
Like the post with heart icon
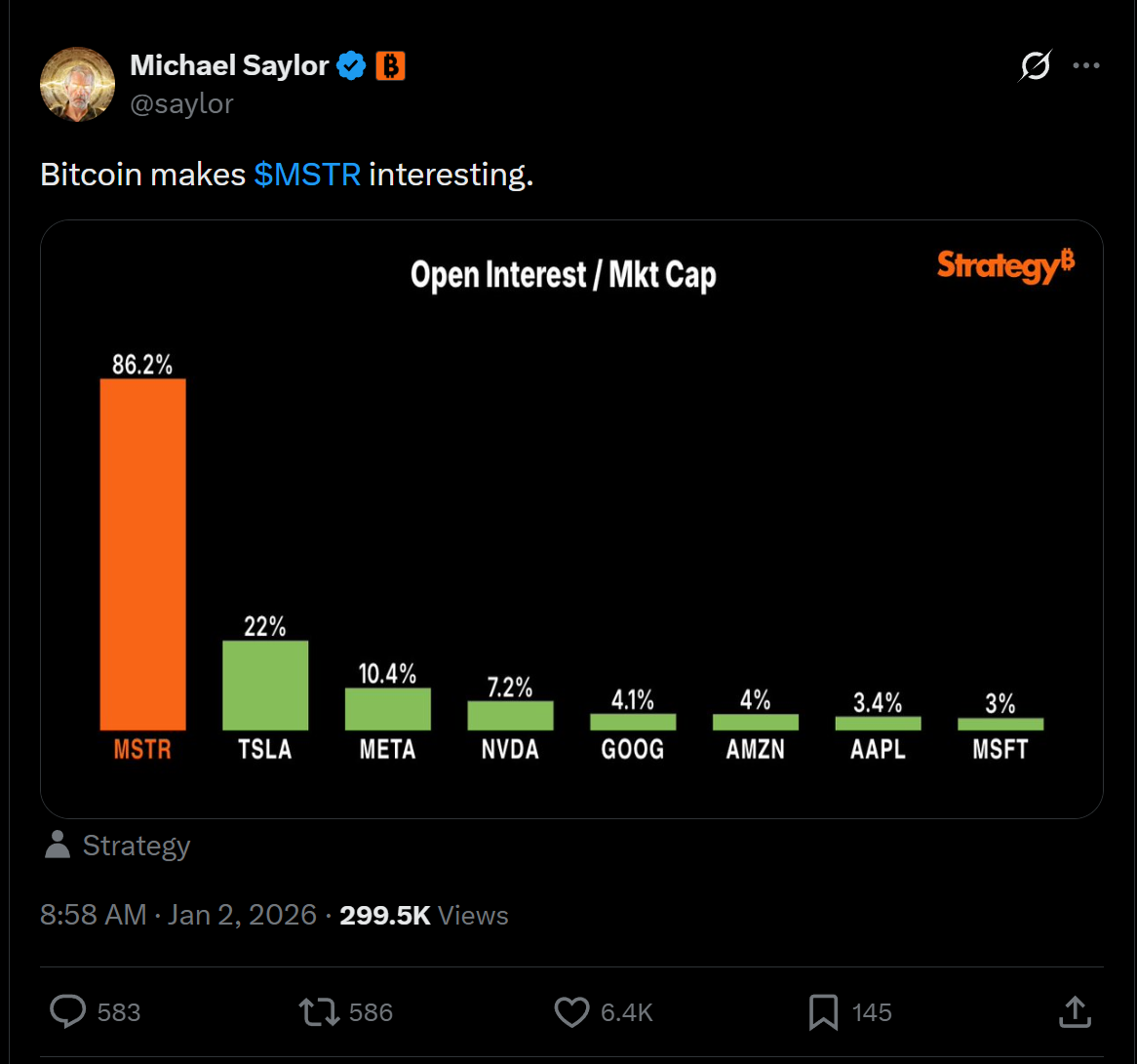click(571, 1012)
